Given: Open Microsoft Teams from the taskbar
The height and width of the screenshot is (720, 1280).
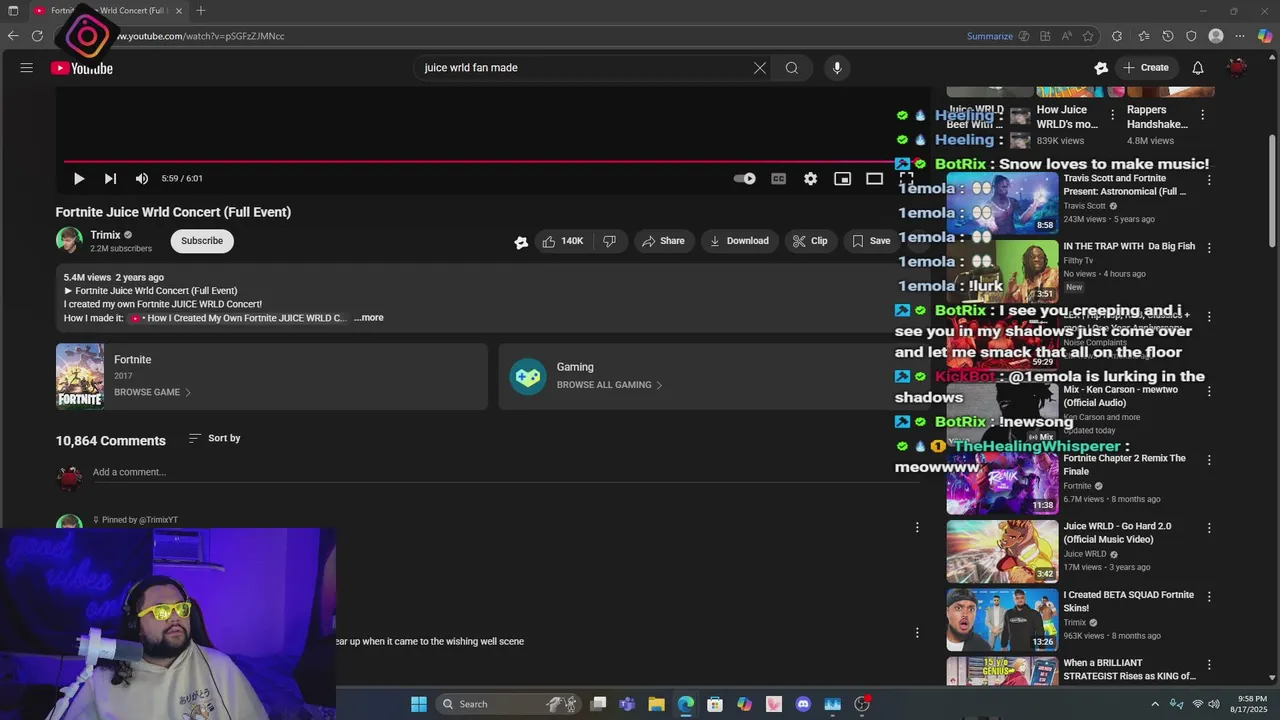Looking at the screenshot, I should 627,704.
